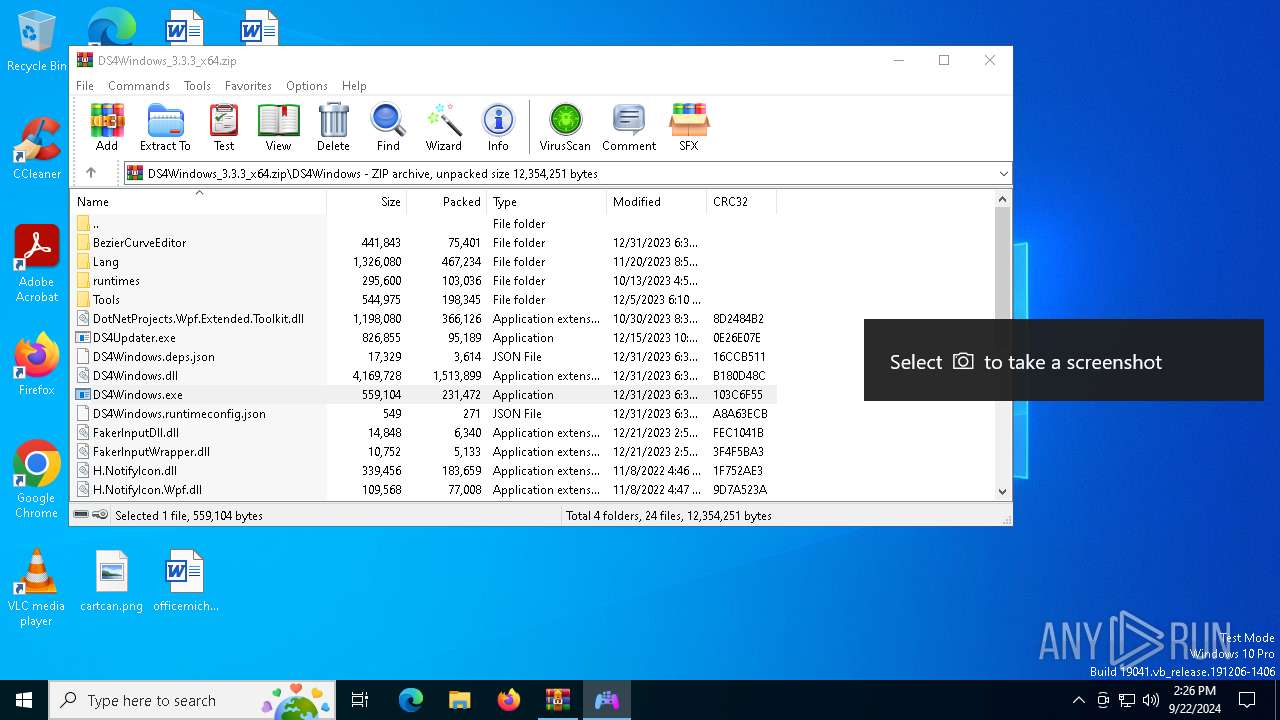The width and height of the screenshot is (1280, 720).
Task: Launch the Wizard tool
Action: click(x=443, y=127)
